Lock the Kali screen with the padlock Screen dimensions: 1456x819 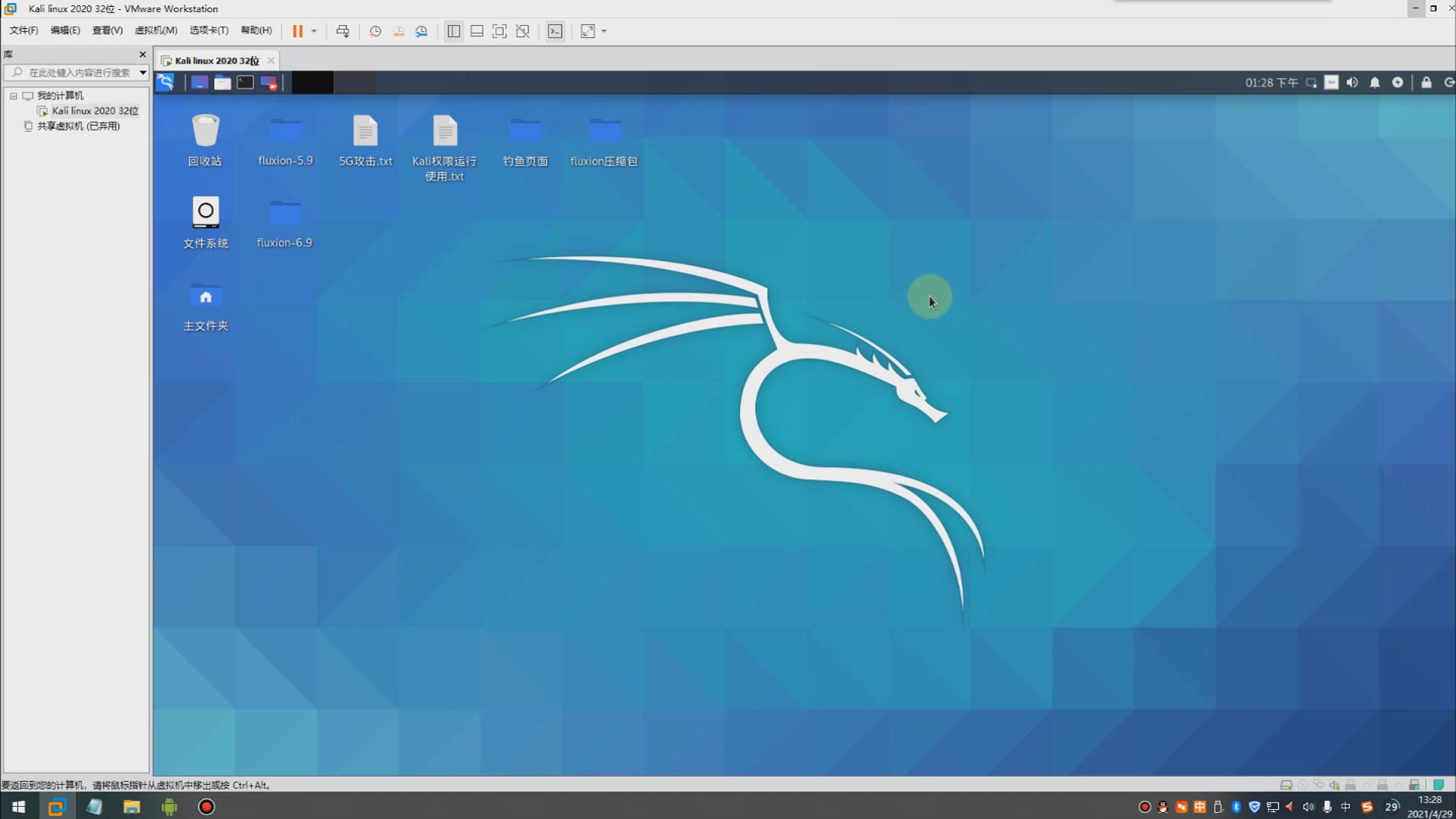click(x=1426, y=83)
